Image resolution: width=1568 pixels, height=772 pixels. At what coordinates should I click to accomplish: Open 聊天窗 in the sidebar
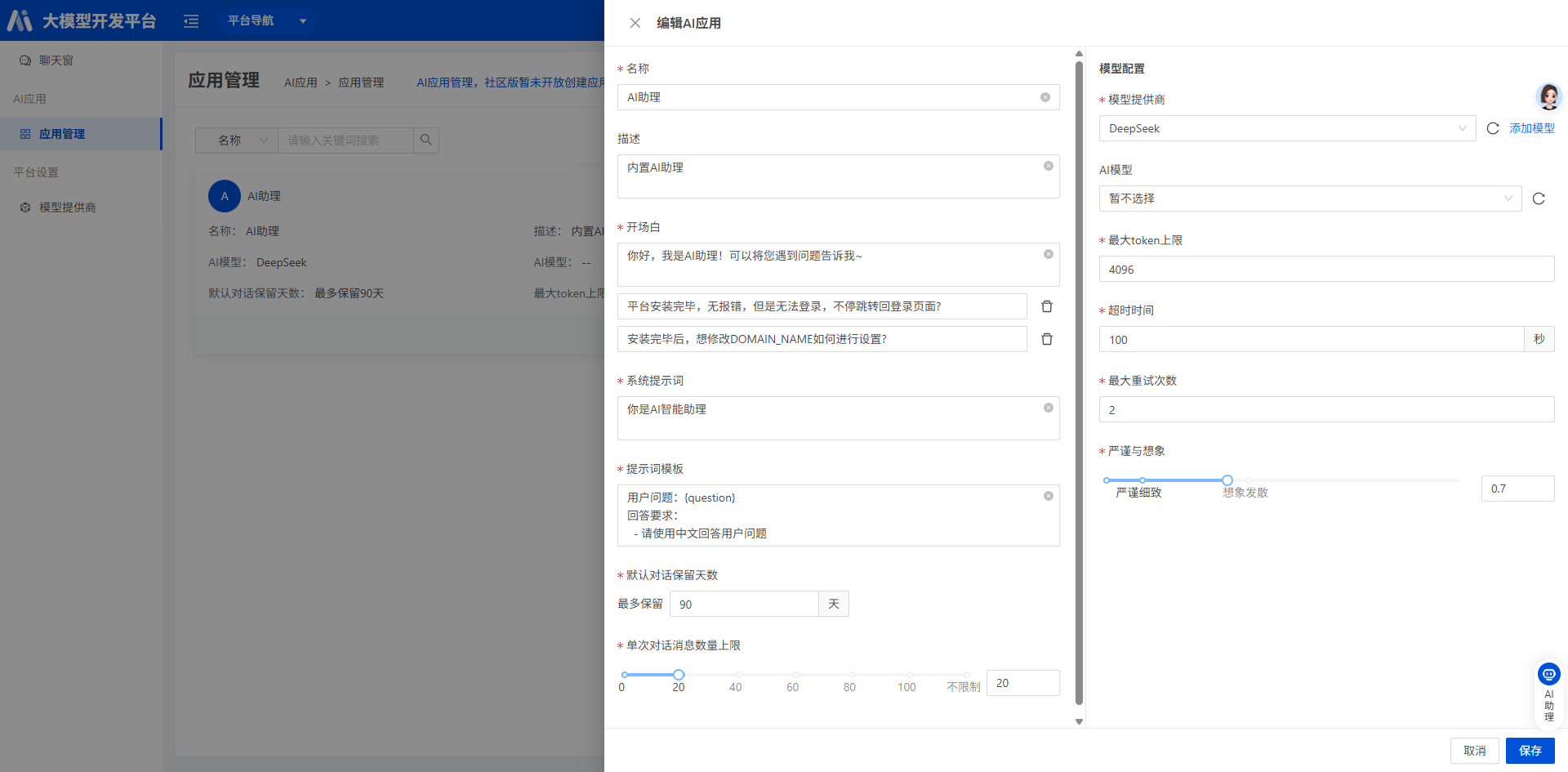(56, 60)
